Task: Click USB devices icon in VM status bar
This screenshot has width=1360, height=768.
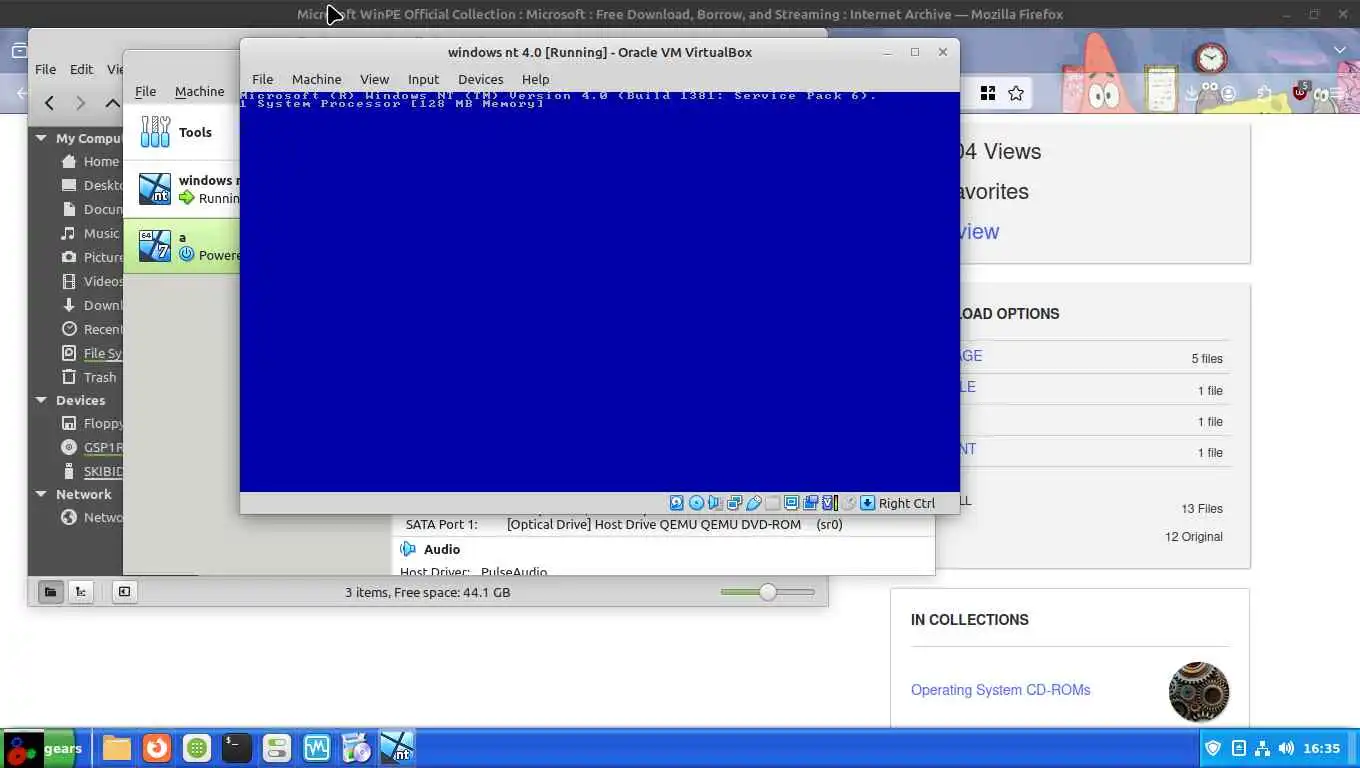Action: click(754, 503)
